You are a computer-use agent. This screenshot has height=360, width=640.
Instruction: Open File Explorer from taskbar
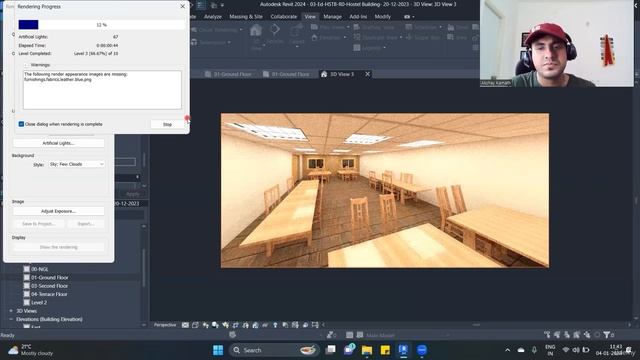tap(367, 350)
